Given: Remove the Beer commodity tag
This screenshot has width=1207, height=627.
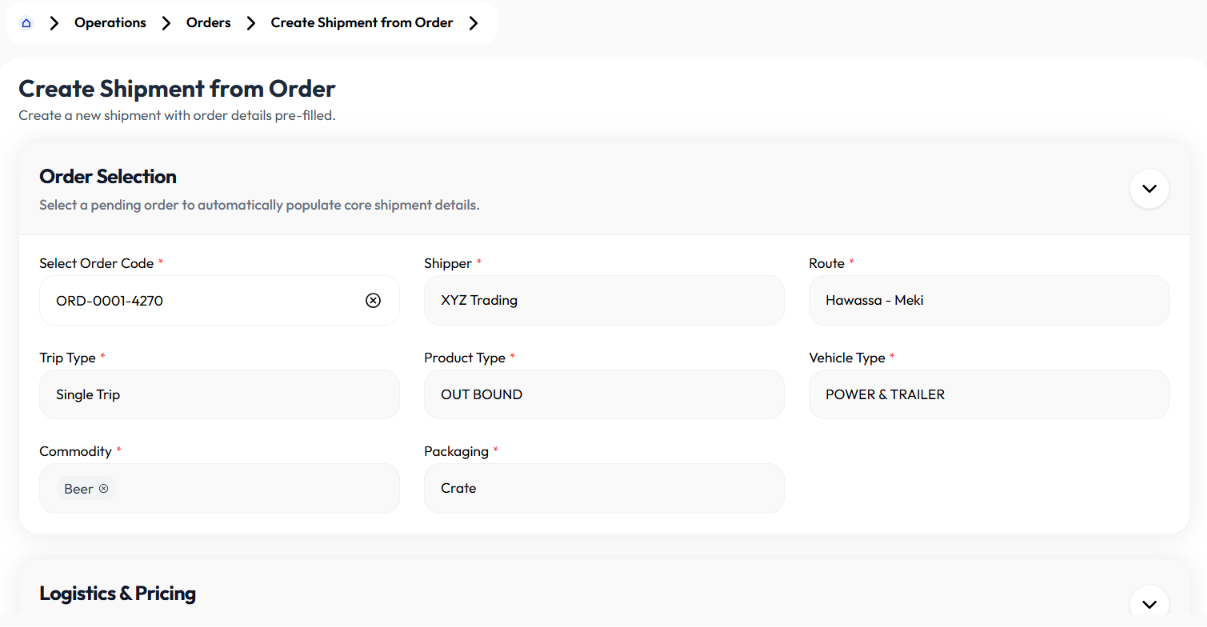Looking at the screenshot, I should [103, 489].
